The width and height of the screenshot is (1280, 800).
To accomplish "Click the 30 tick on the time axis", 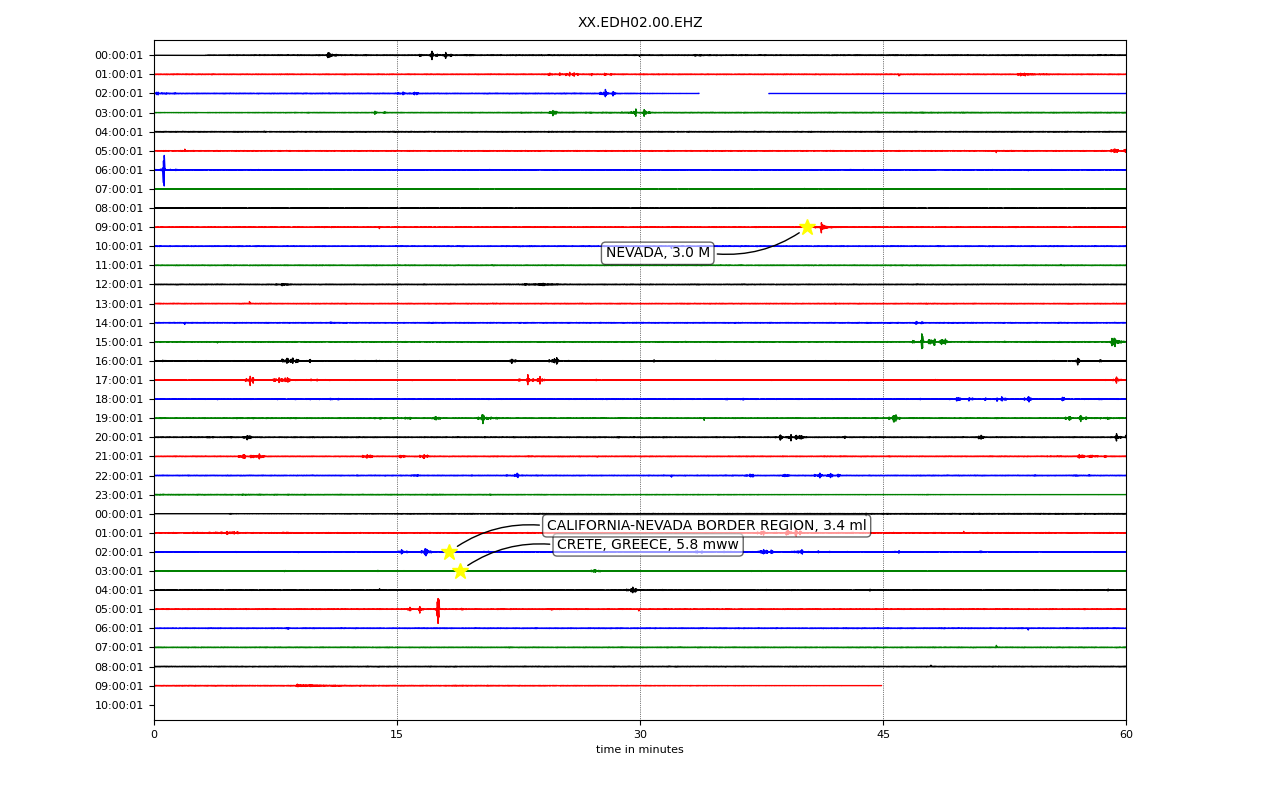I will pos(640,735).
